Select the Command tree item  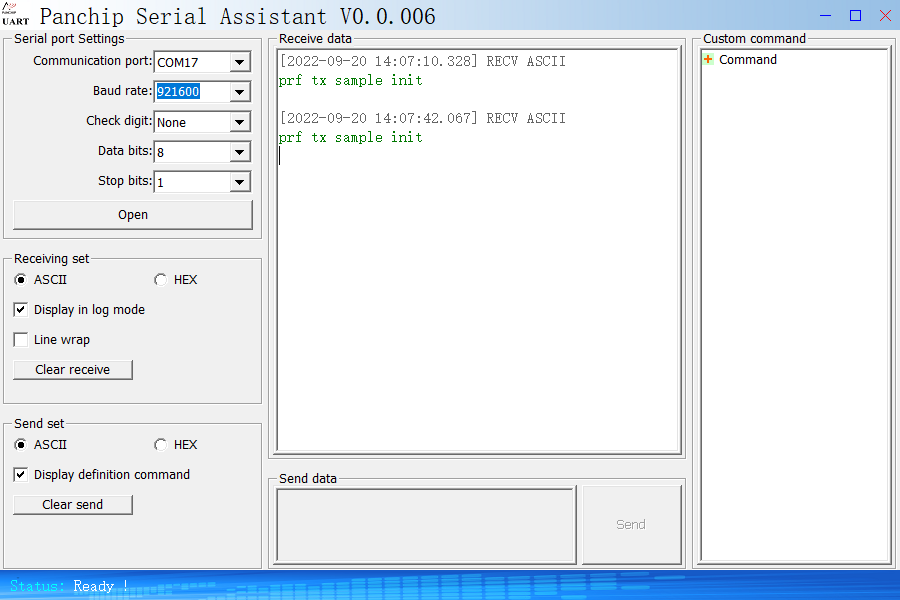coord(747,60)
